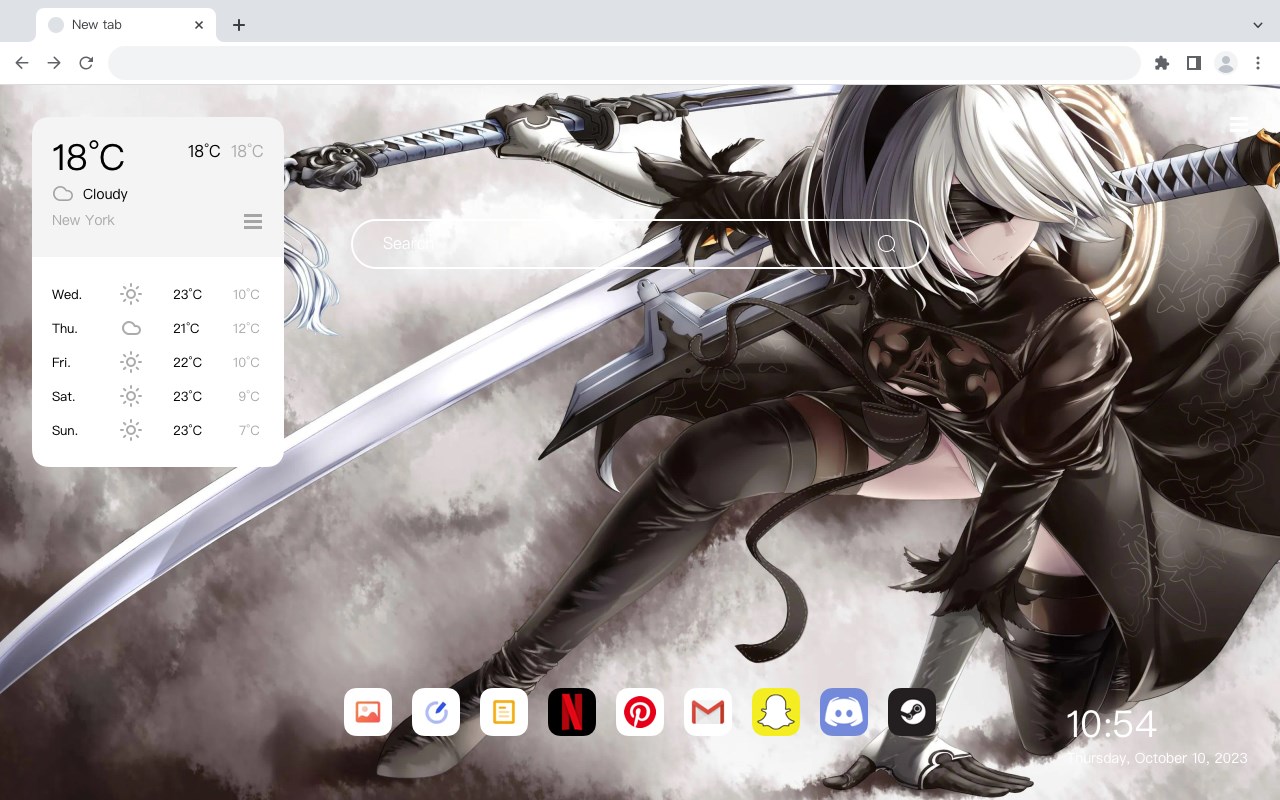1280x800 pixels.
Task: Select the Thu. forecast row
Action: coord(157,328)
